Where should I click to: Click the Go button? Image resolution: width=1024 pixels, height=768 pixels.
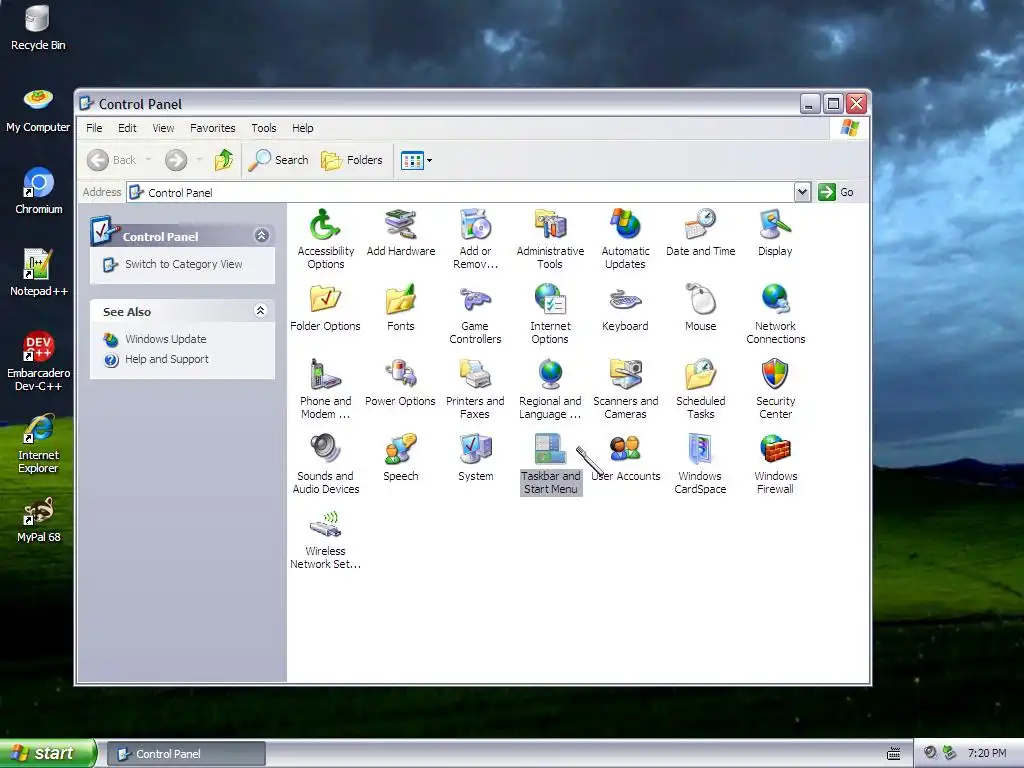tap(836, 192)
